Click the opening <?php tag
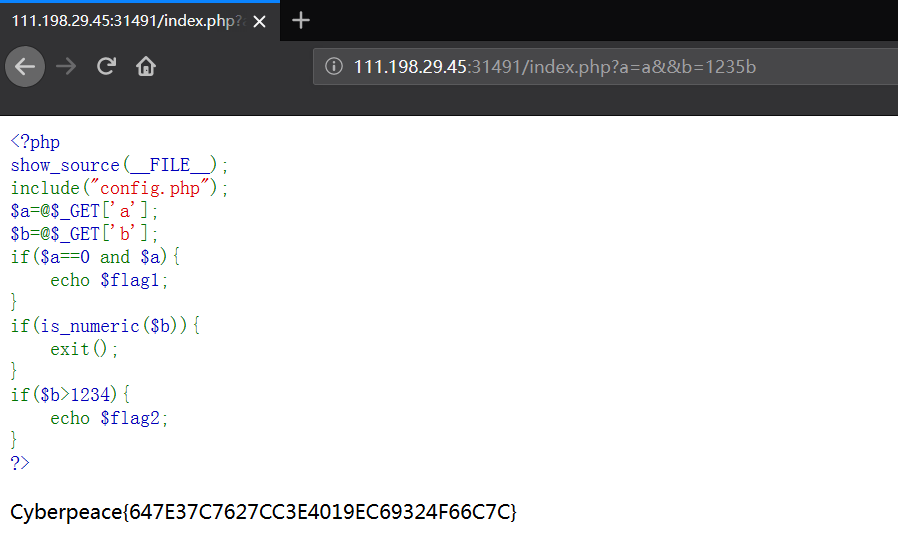Screen dimensions: 898x553 click(x=35, y=142)
